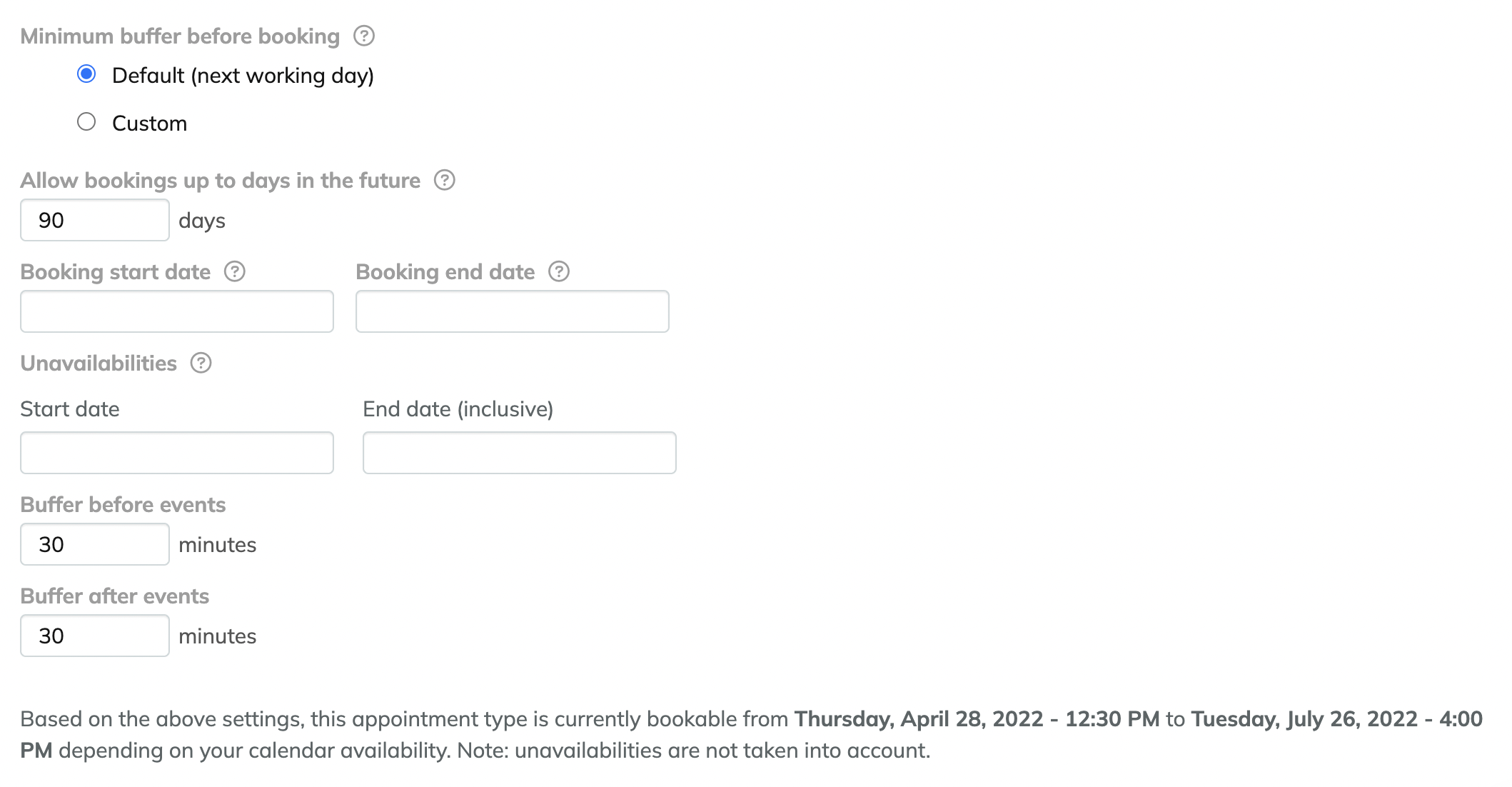Click the Minimum buffer before booking label
This screenshot has width=1512, height=787.
pyautogui.click(x=180, y=36)
